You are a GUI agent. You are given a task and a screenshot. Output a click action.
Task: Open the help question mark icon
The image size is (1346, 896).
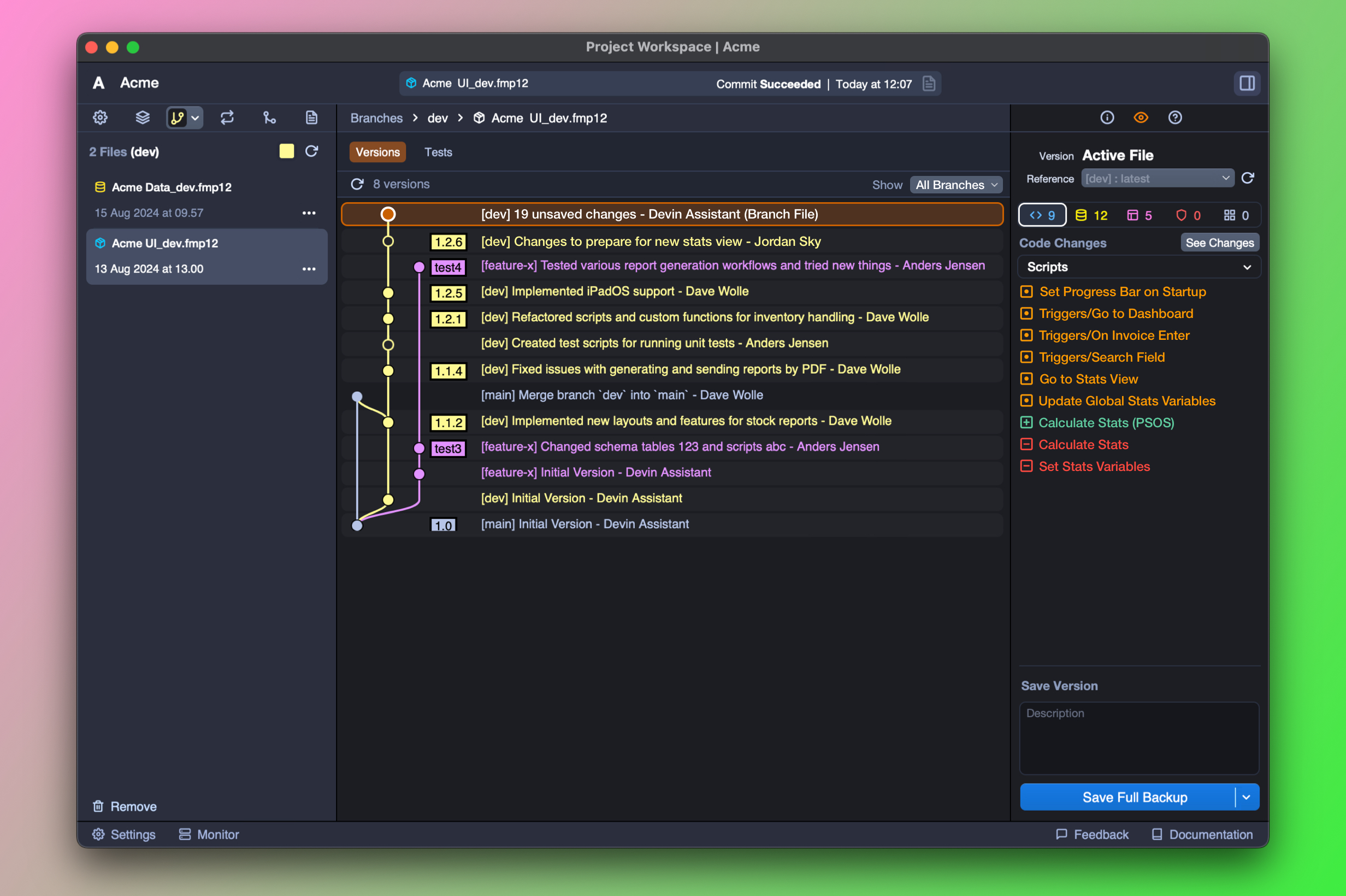(x=1174, y=117)
